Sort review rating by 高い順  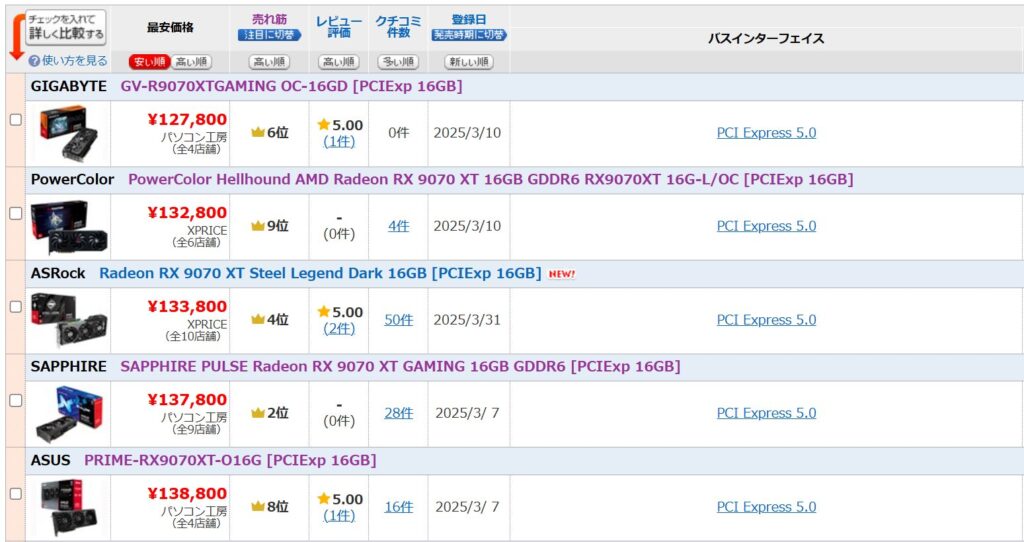339,62
